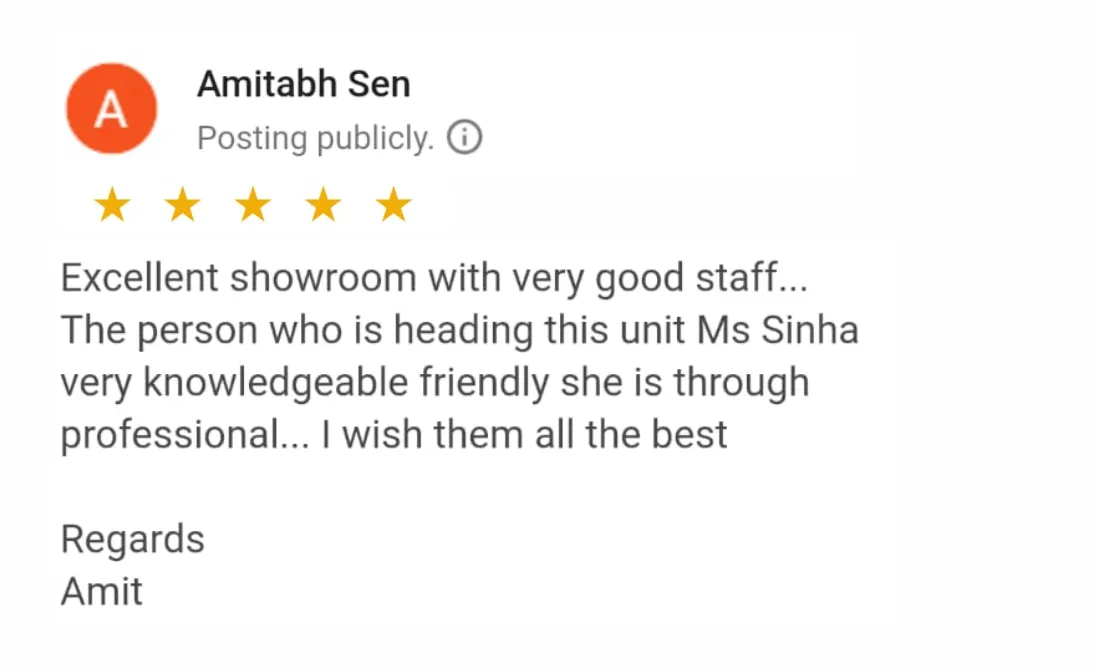Click the word "heading" in review text
The width and height of the screenshot is (1097, 669).
463,331
